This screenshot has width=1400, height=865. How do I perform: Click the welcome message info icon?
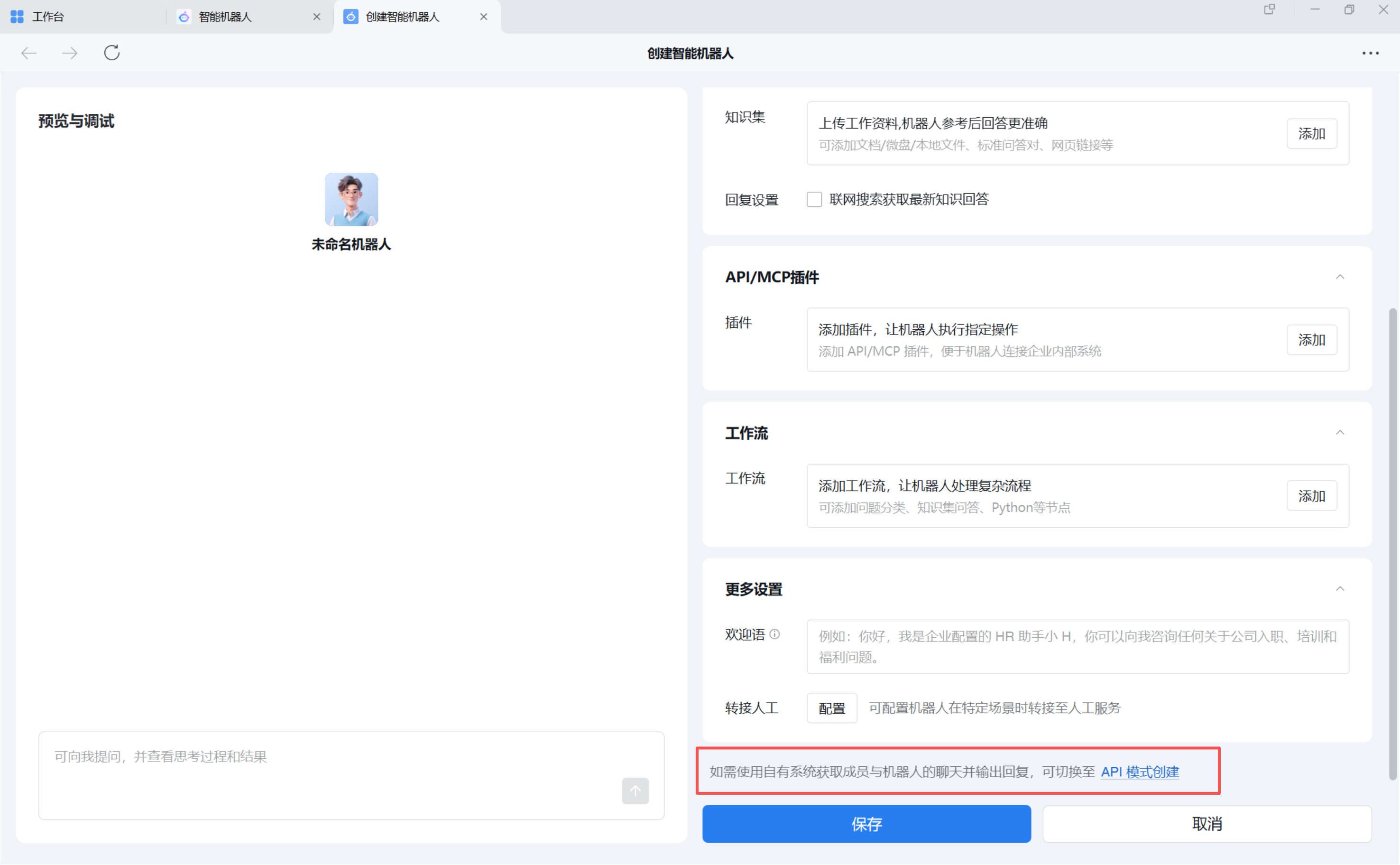coord(774,634)
